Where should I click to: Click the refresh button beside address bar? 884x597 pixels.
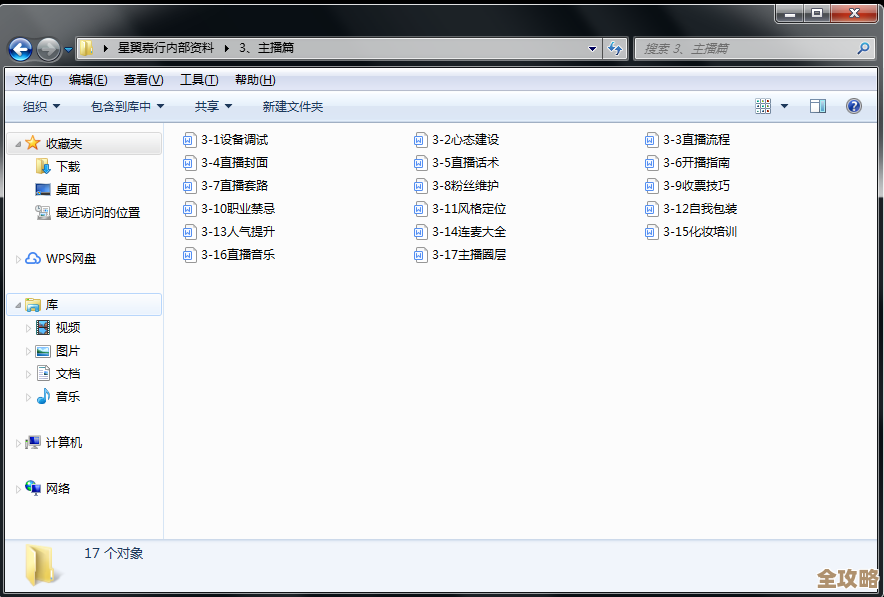tap(616, 48)
